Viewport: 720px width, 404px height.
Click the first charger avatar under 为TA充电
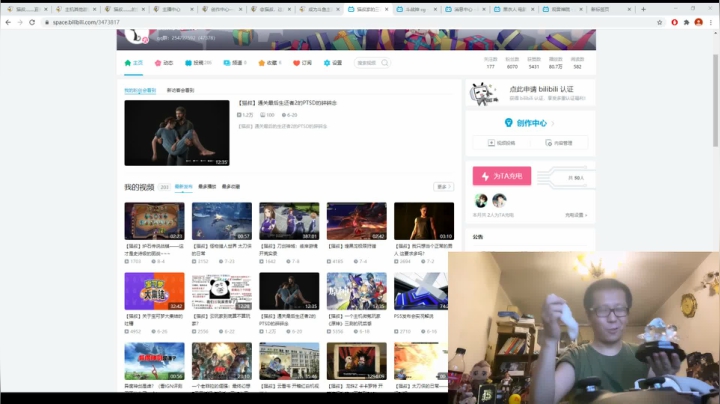pos(481,201)
